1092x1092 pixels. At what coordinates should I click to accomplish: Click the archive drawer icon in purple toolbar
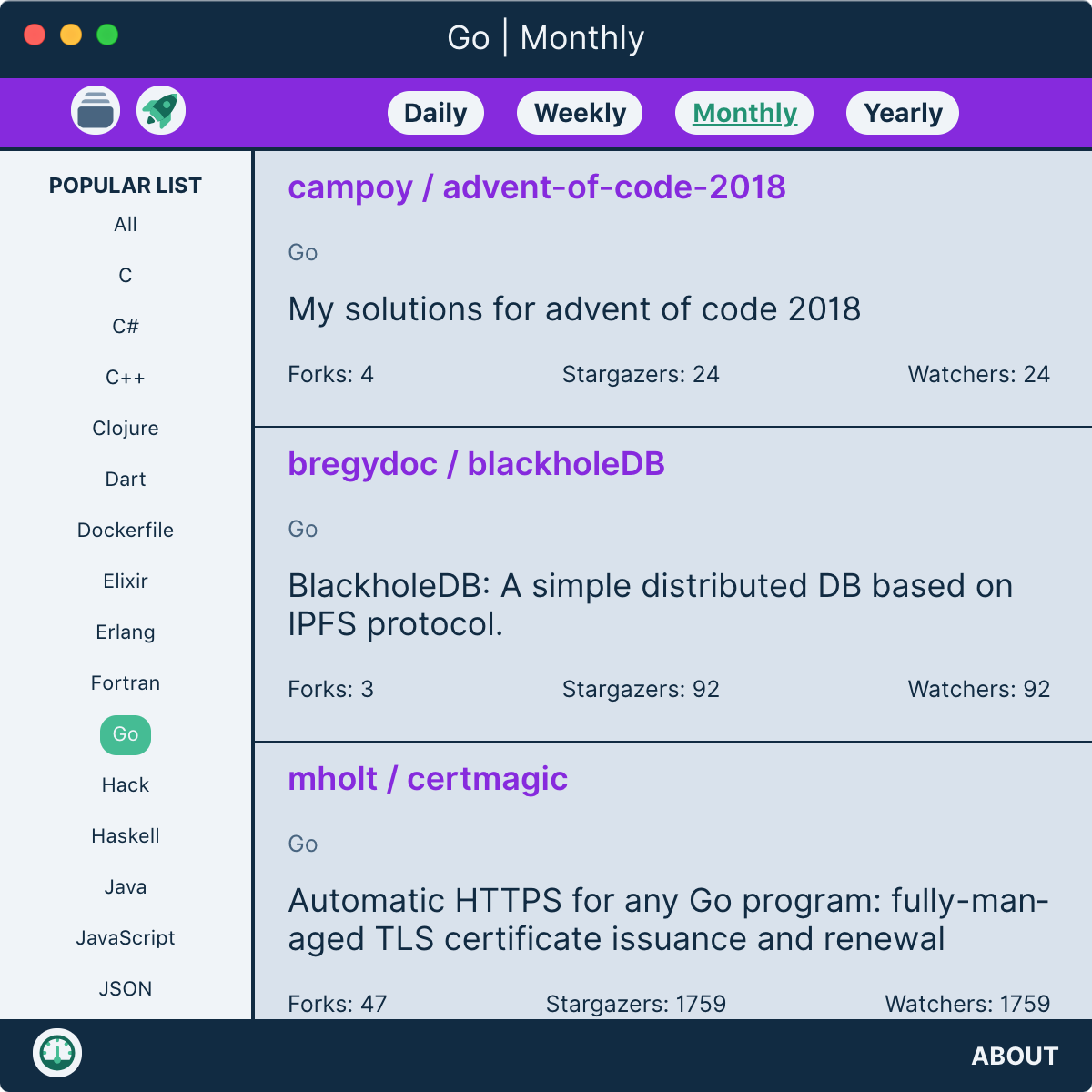pyautogui.click(x=96, y=111)
